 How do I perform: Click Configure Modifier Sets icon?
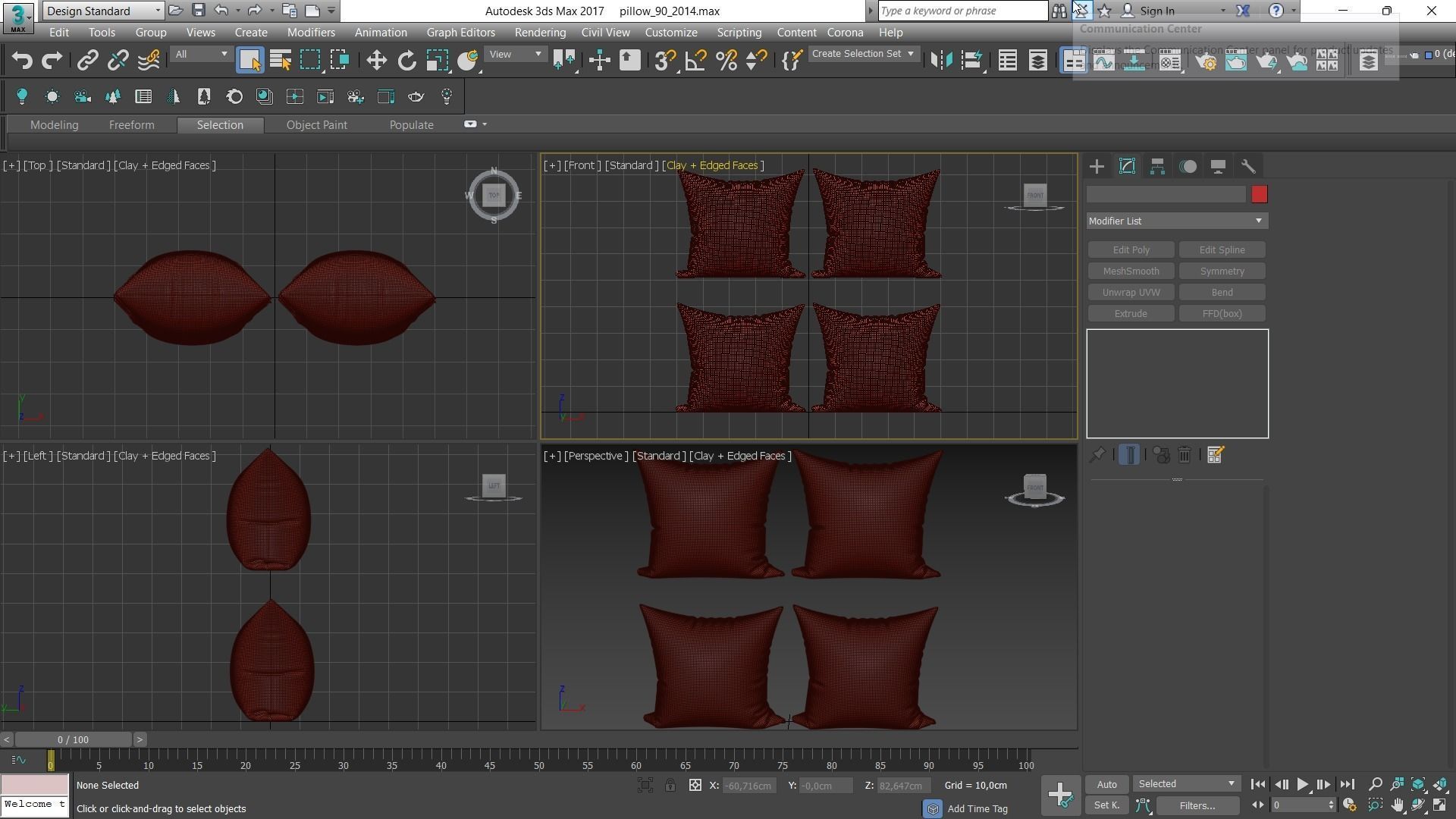pos(1215,455)
